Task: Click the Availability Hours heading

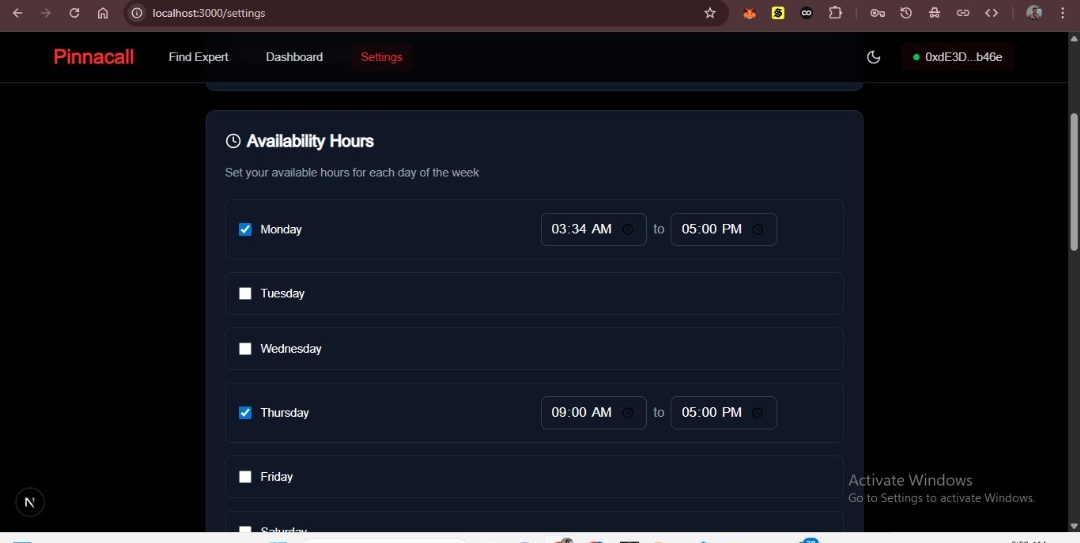Action: [310, 141]
